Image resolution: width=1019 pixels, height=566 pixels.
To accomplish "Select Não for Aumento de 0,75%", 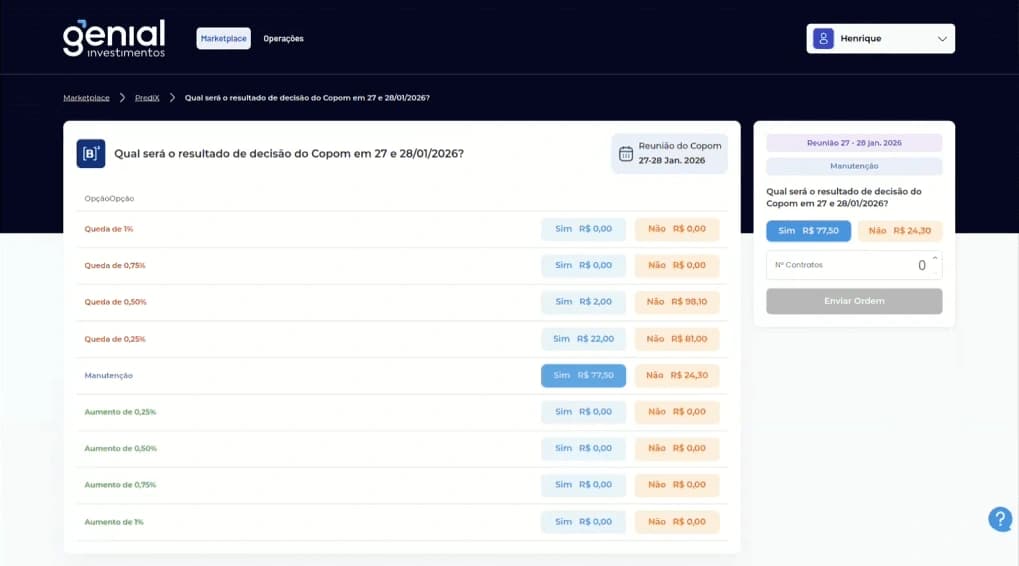I will point(677,485).
